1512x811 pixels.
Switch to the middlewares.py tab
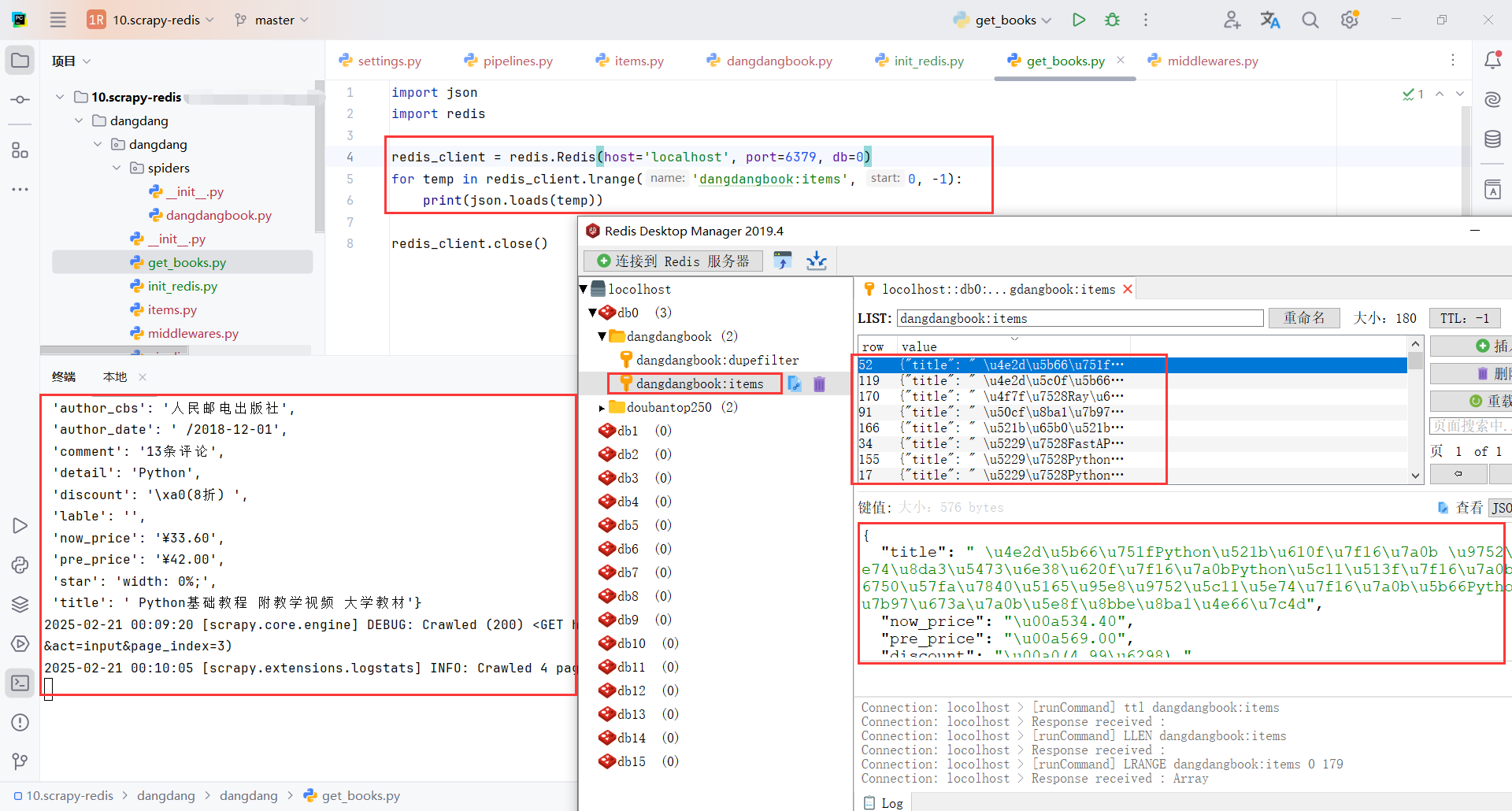1203,61
